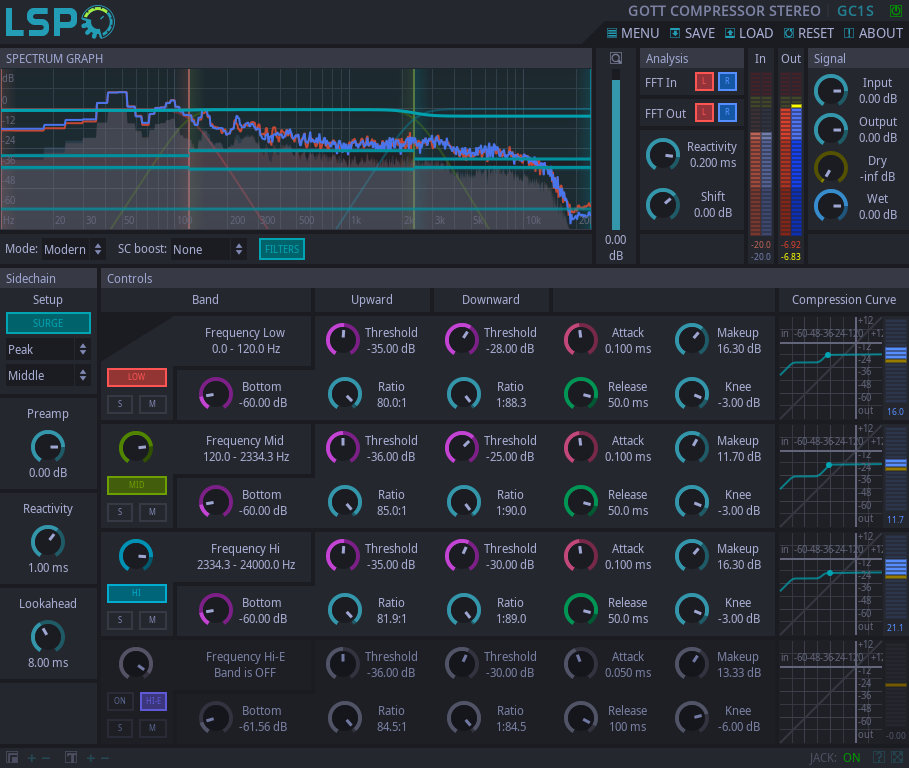This screenshot has height=768, width=909.
Task: Open the Mode dropdown showing Modern
Action: 72,249
